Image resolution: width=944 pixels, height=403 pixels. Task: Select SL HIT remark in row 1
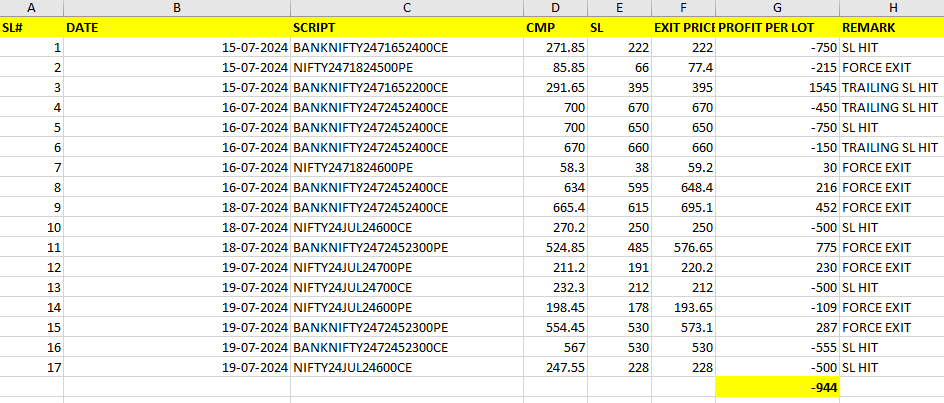coord(892,48)
